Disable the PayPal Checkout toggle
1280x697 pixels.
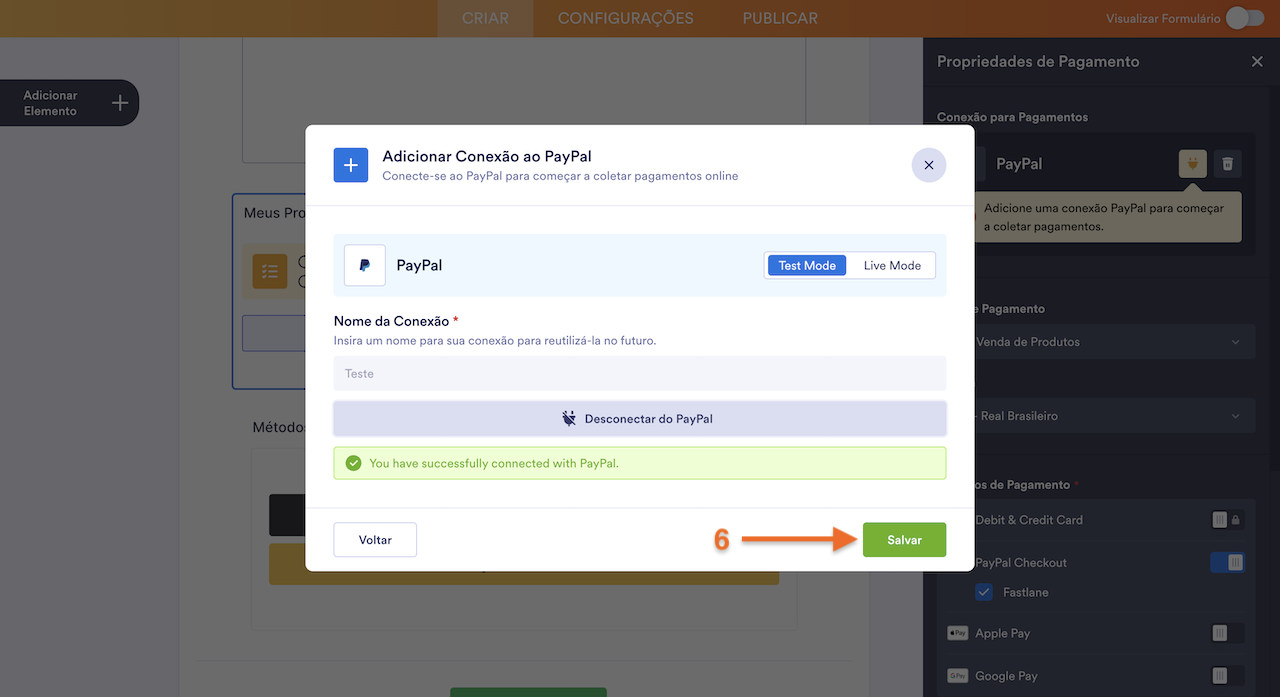coord(1227,563)
